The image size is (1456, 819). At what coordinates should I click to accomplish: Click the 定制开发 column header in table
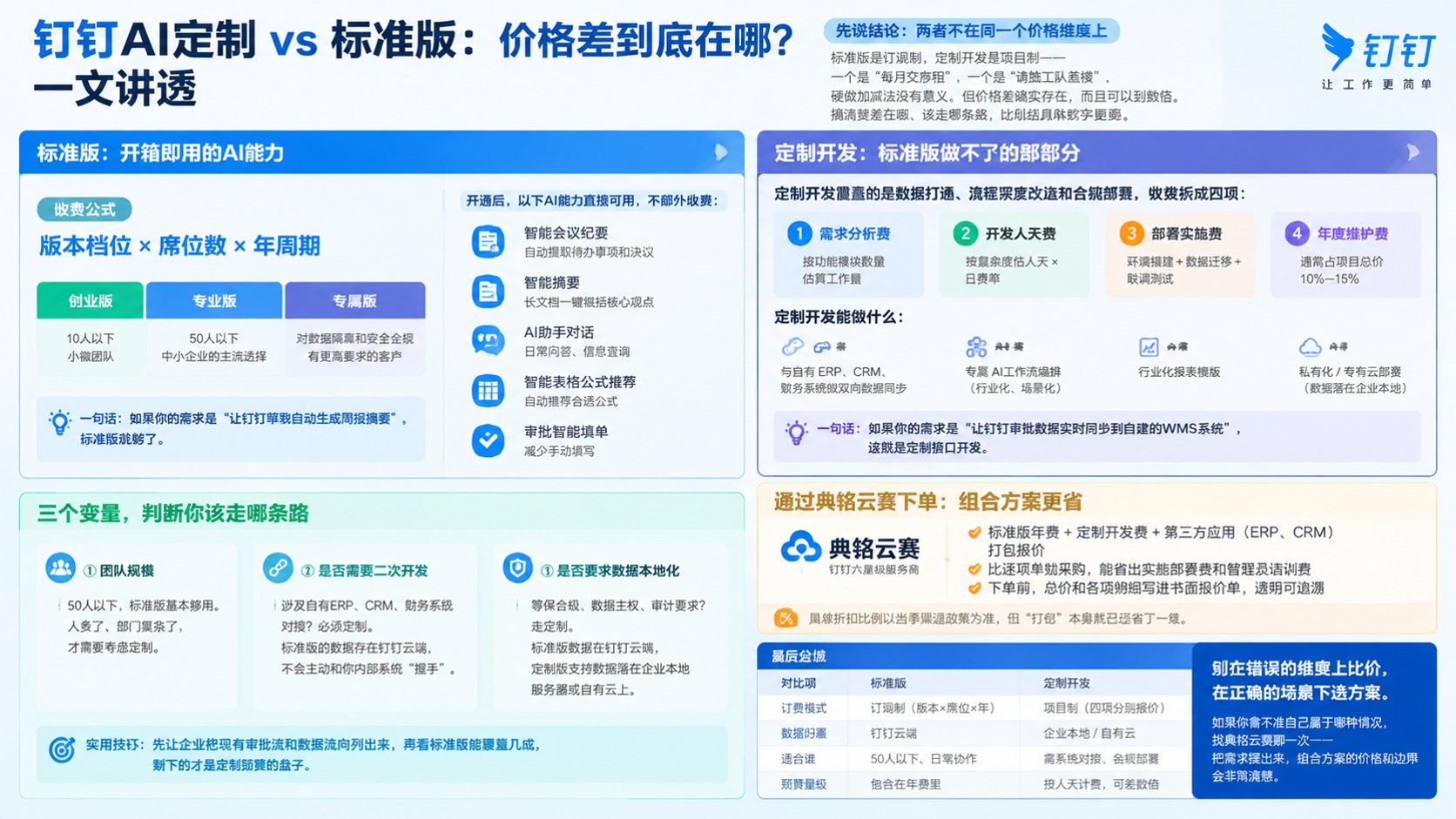tap(1067, 683)
